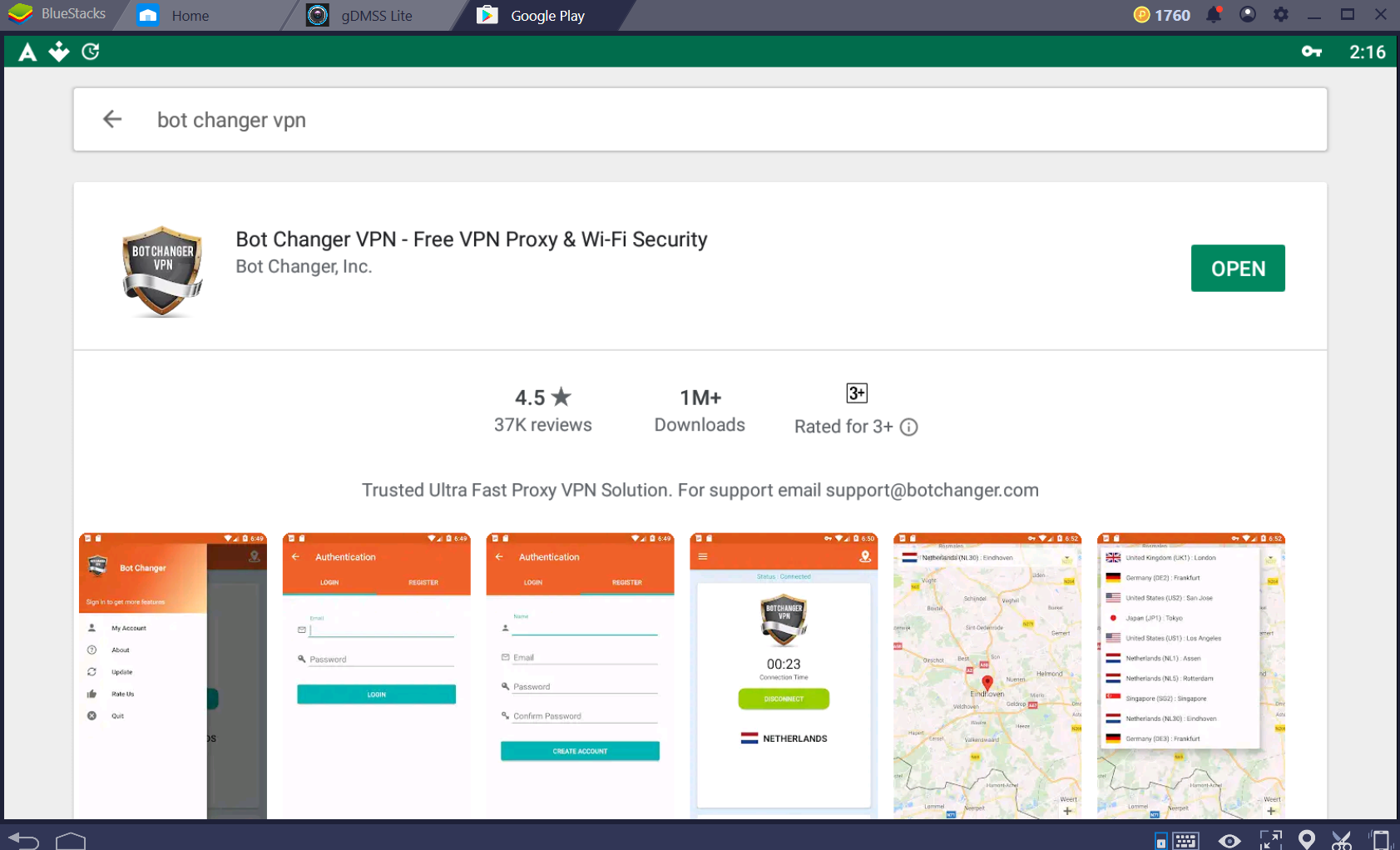This screenshot has width=1400, height=850.
Task: Click the 1M+ Downloads stat
Action: point(700,411)
